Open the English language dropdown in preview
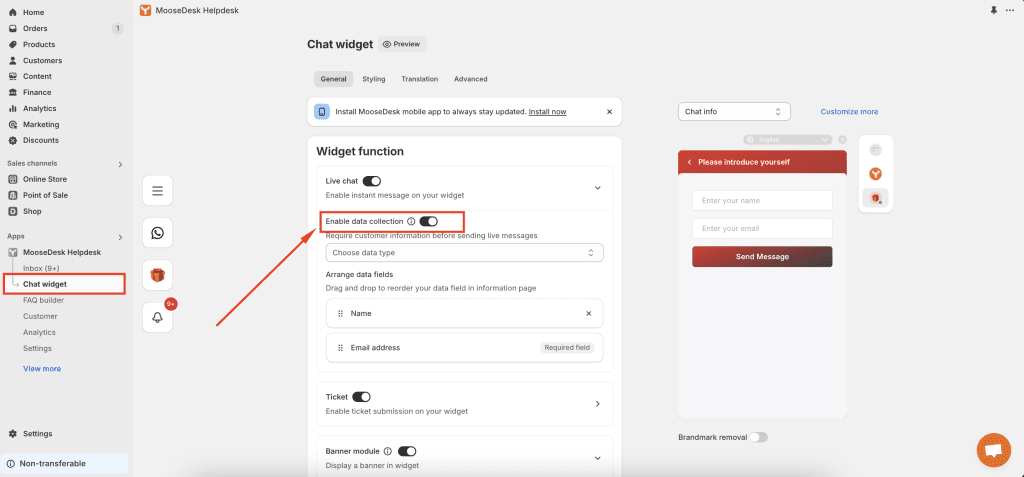 [x=789, y=140]
